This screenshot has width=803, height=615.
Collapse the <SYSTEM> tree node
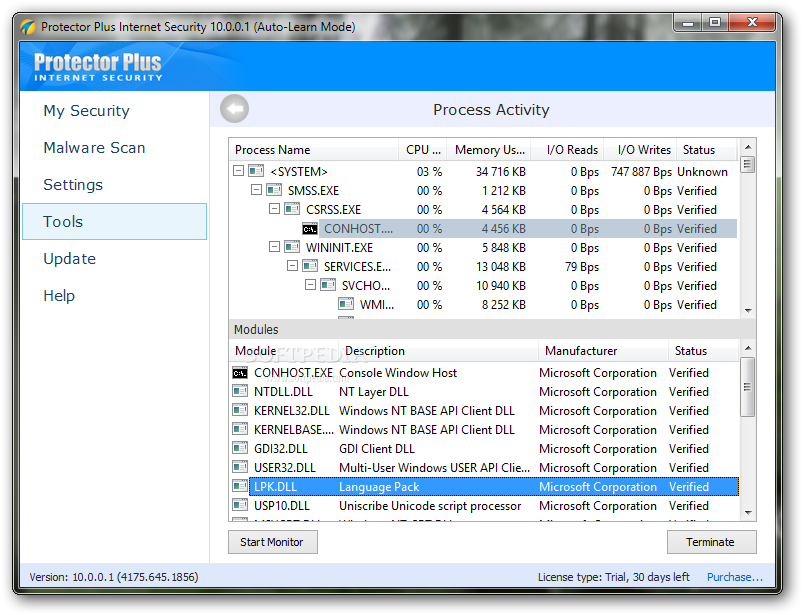coord(238,171)
